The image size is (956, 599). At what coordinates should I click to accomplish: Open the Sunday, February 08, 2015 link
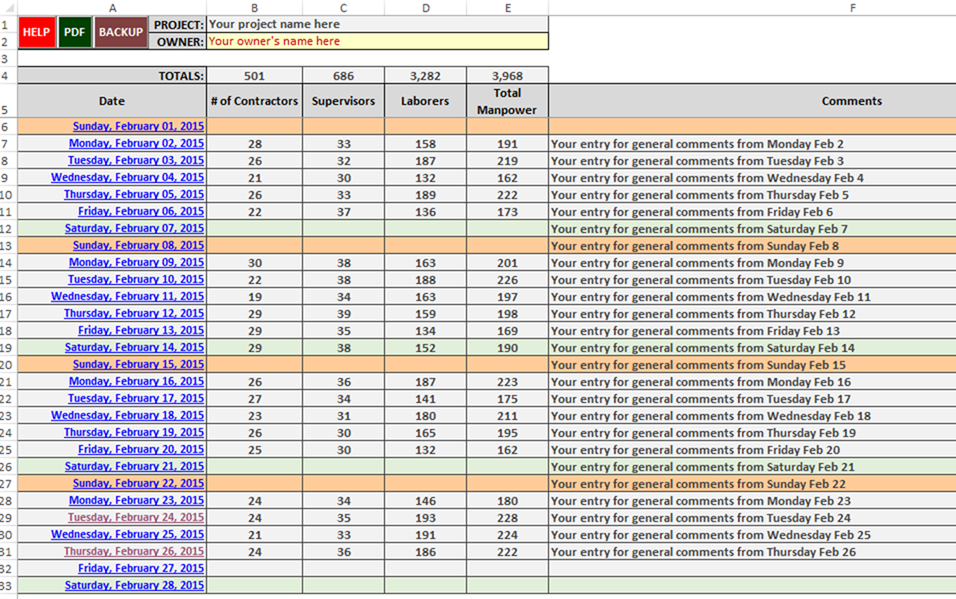click(x=138, y=245)
